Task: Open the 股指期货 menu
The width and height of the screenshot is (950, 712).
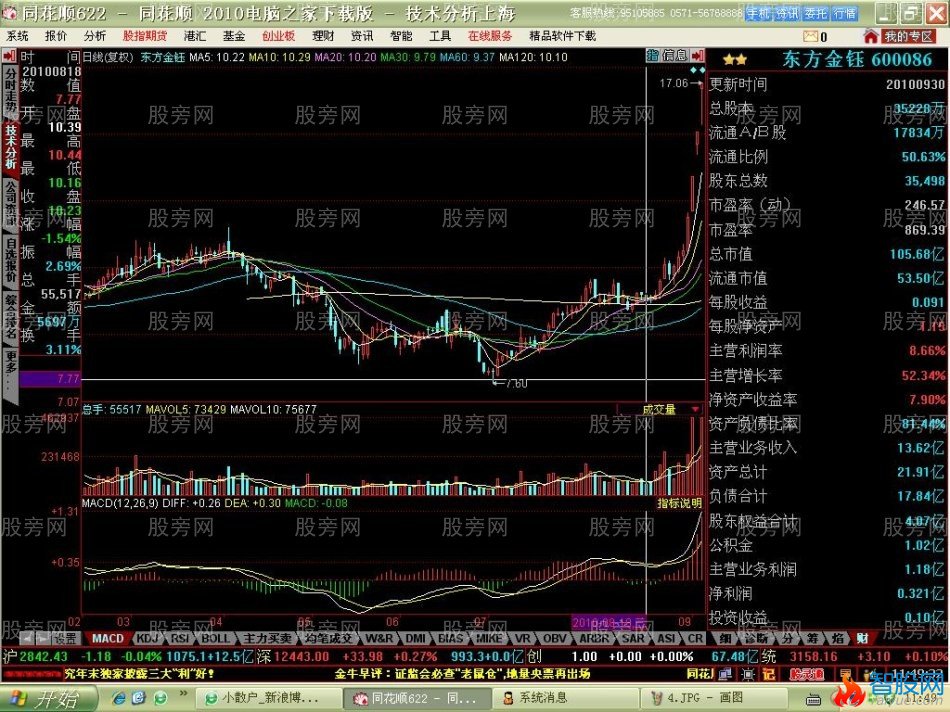Action: click(x=145, y=36)
